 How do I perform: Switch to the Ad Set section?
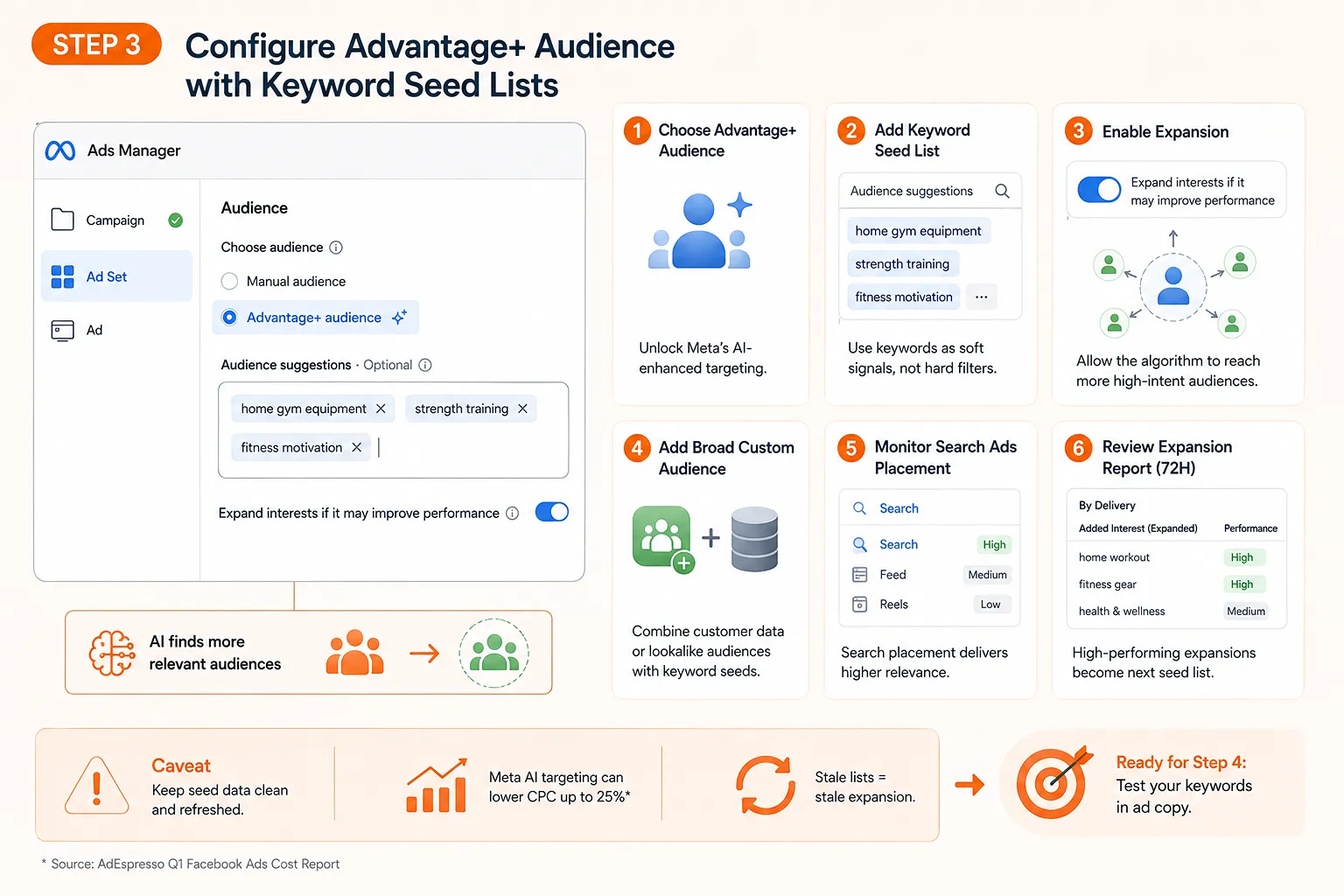pyautogui.click(x=116, y=276)
